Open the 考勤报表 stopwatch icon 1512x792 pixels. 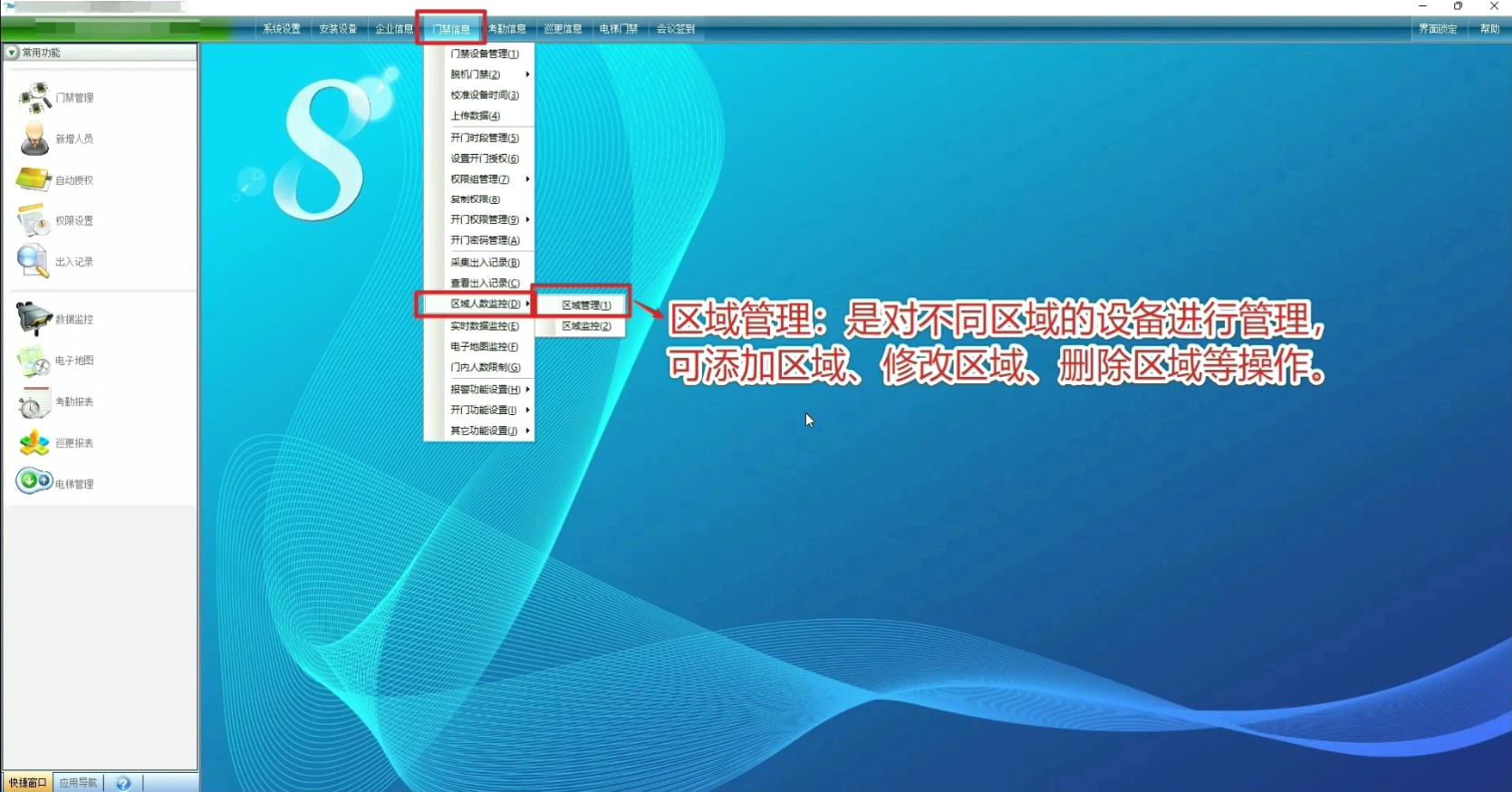click(x=34, y=401)
